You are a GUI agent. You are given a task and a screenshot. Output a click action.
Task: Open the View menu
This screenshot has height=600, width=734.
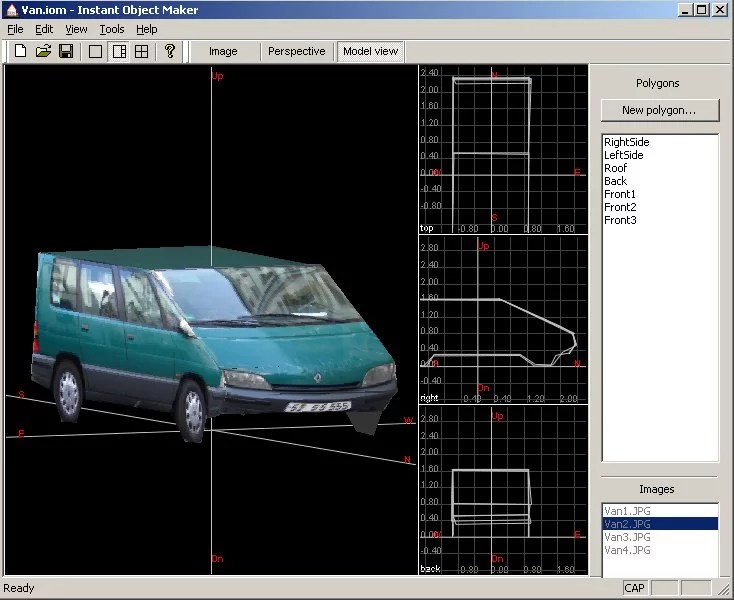pyautogui.click(x=76, y=29)
